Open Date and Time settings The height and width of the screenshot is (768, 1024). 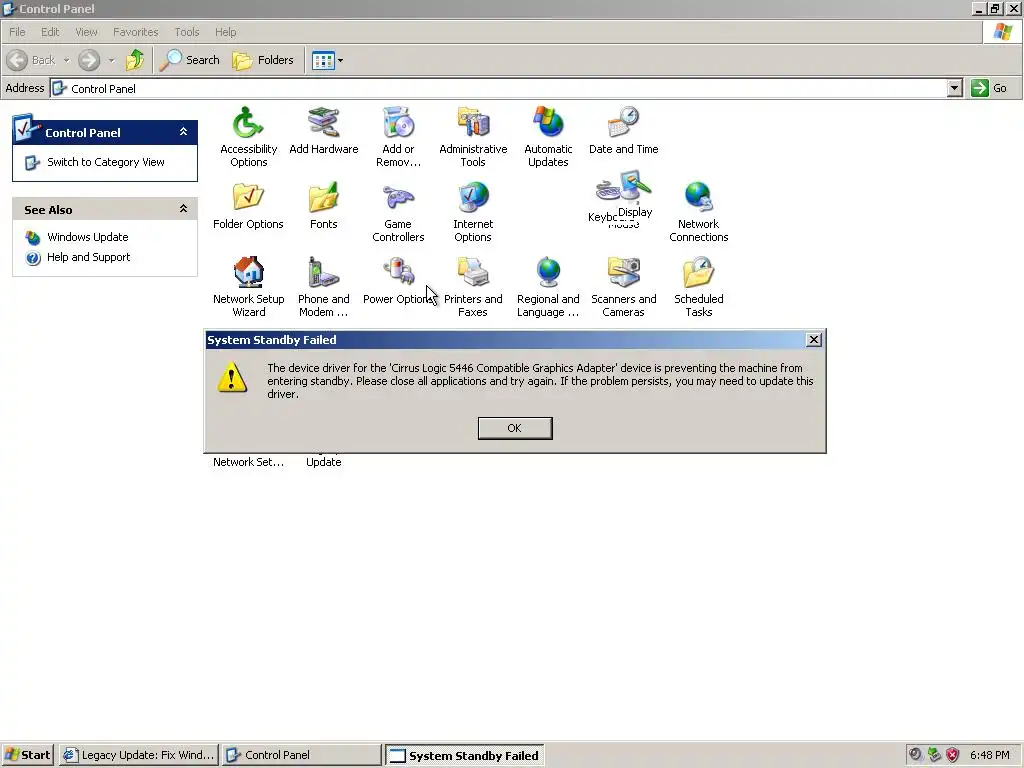(623, 131)
